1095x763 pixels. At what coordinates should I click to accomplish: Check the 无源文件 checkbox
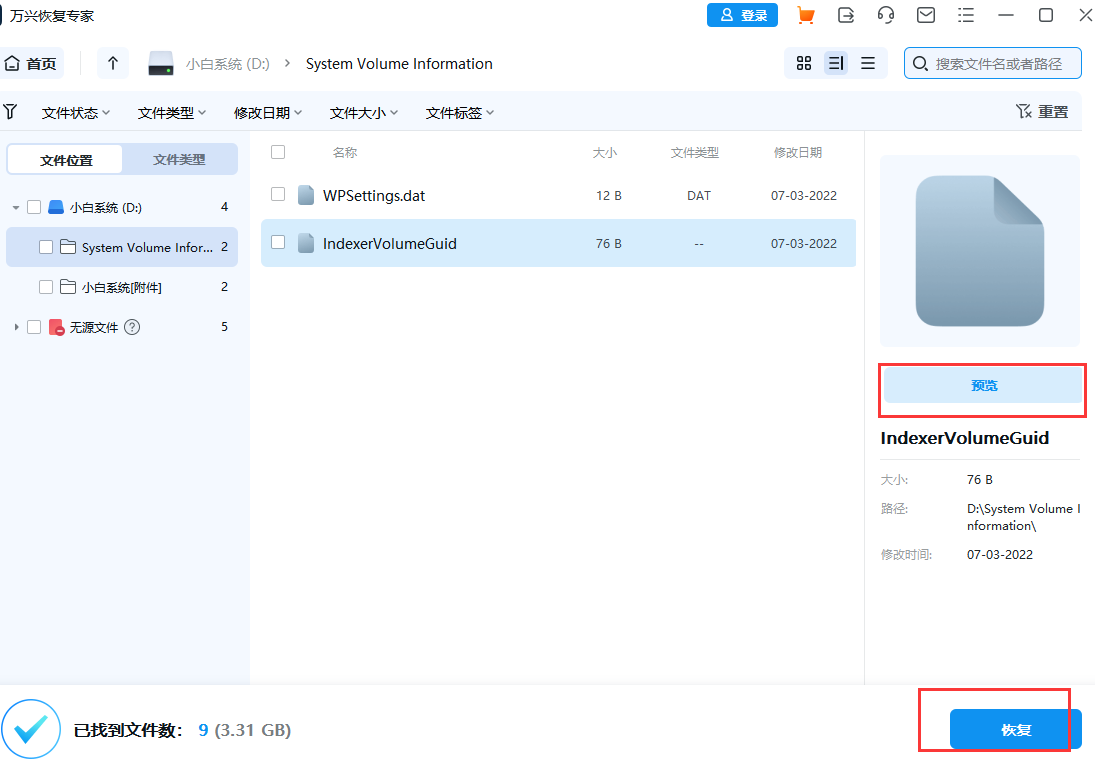click(x=34, y=327)
